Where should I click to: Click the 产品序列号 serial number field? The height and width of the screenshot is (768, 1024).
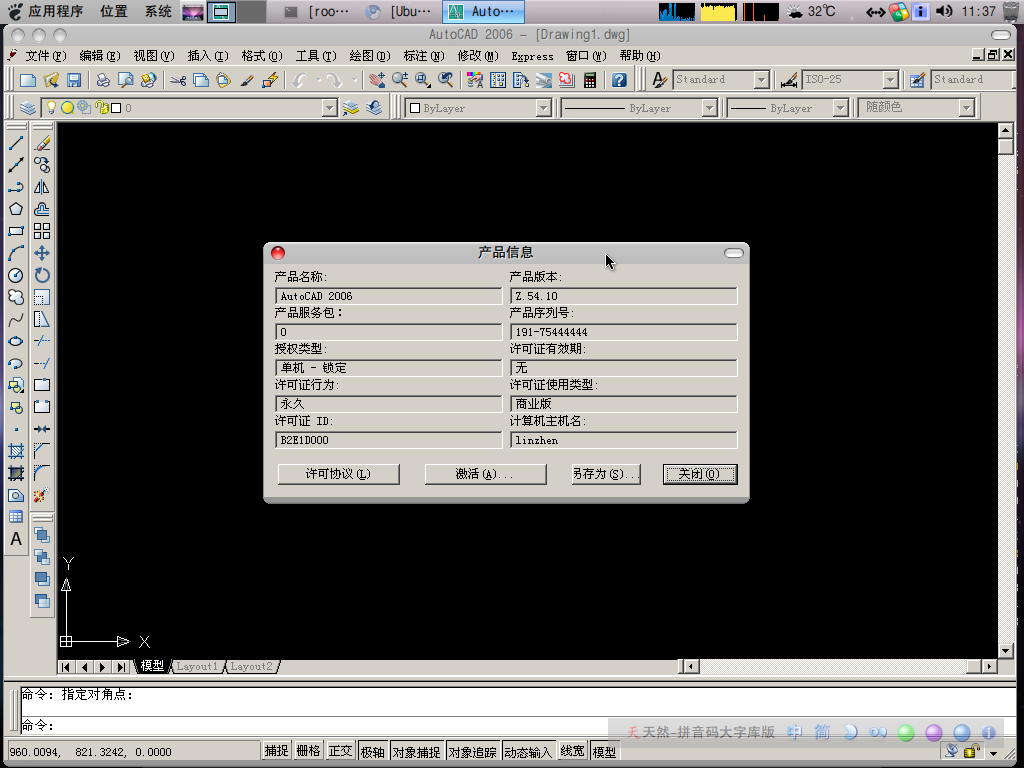pyautogui.click(x=624, y=332)
